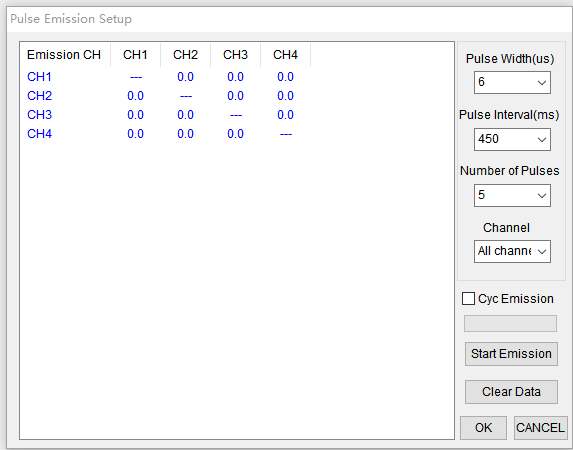Open the Pulse Width dropdown
The image size is (573, 450).
[512, 82]
